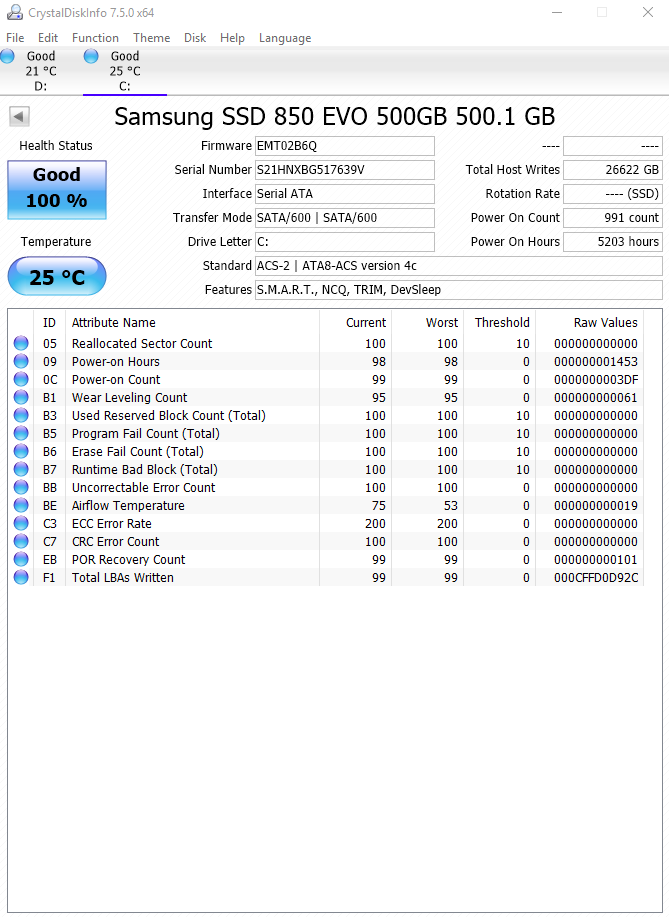This screenshot has width=669, height=917.
Task: Click the Health Status label
Action: point(56,146)
